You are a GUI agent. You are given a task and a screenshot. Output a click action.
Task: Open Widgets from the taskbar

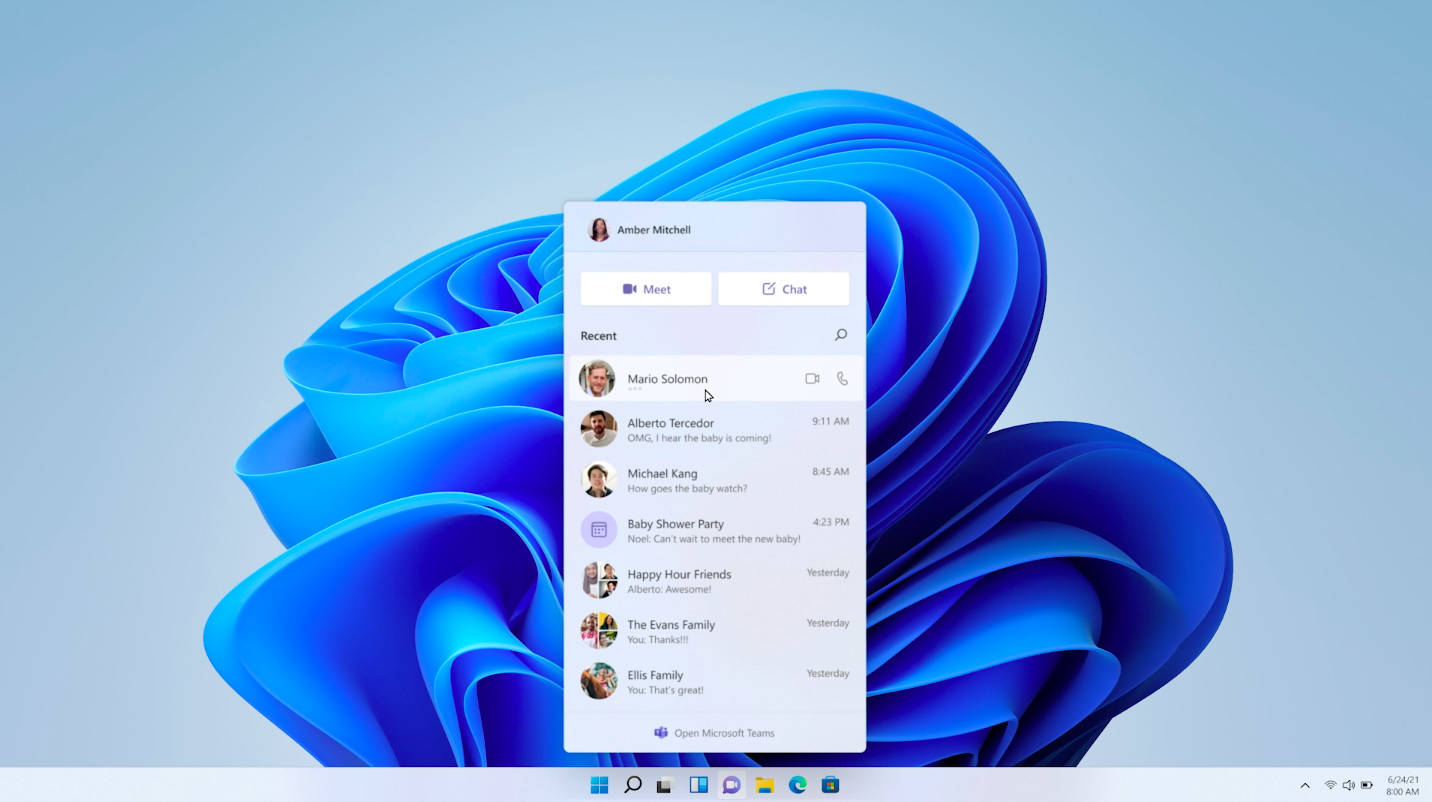click(698, 785)
